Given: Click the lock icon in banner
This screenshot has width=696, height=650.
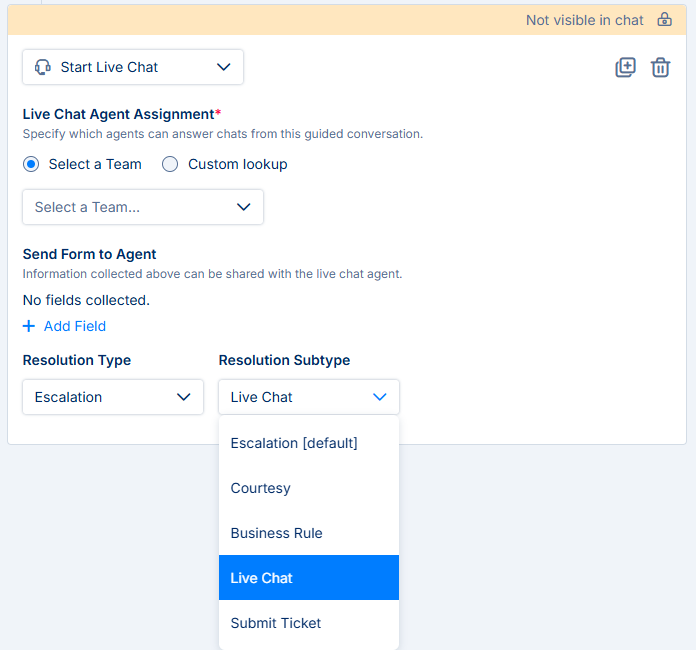Looking at the screenshot, I should click(x=664, y=20).
